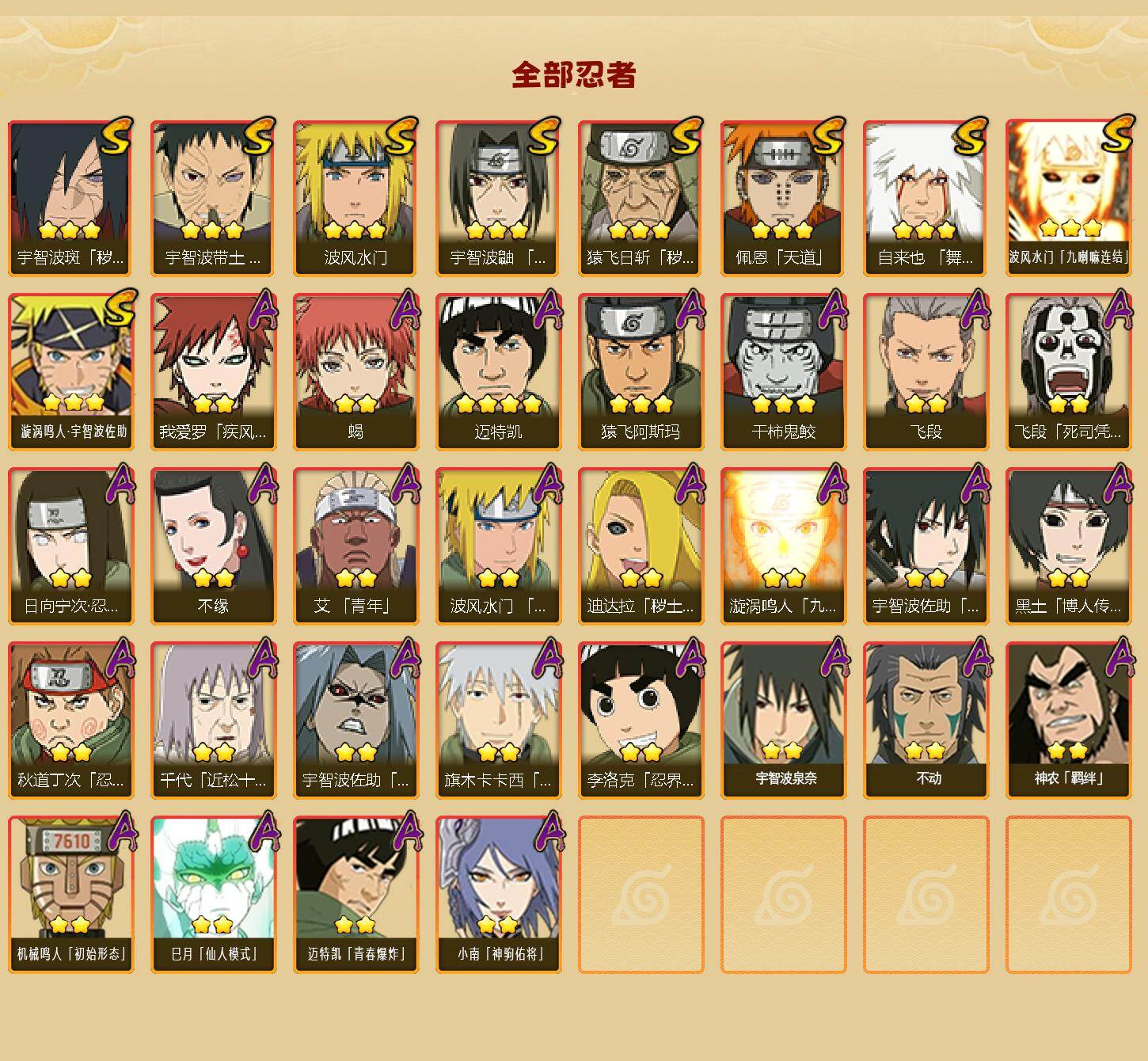Select the 迈特凯「青春爆炸」 card
This screenshot has width=1148, height=1061.
[x=355, y=895]
